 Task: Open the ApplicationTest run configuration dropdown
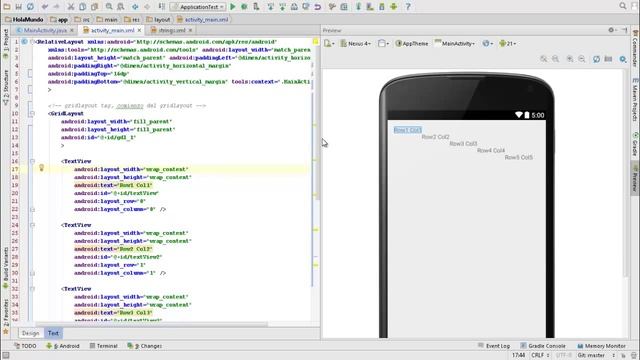point(198,7)
